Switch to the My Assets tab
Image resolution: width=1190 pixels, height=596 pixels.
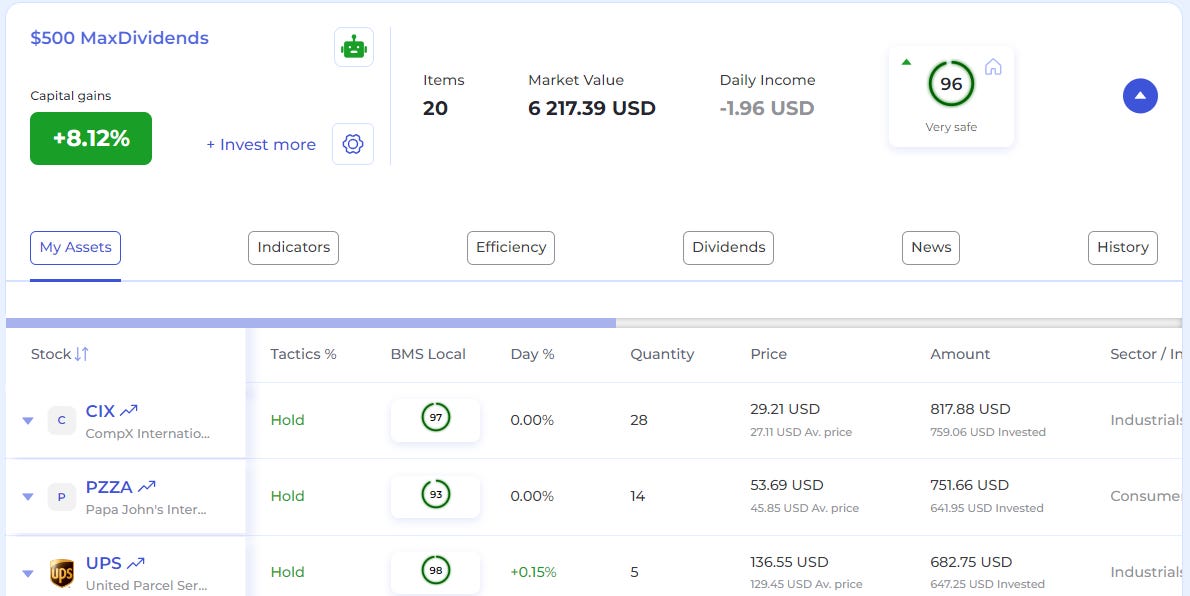(75, 248)
